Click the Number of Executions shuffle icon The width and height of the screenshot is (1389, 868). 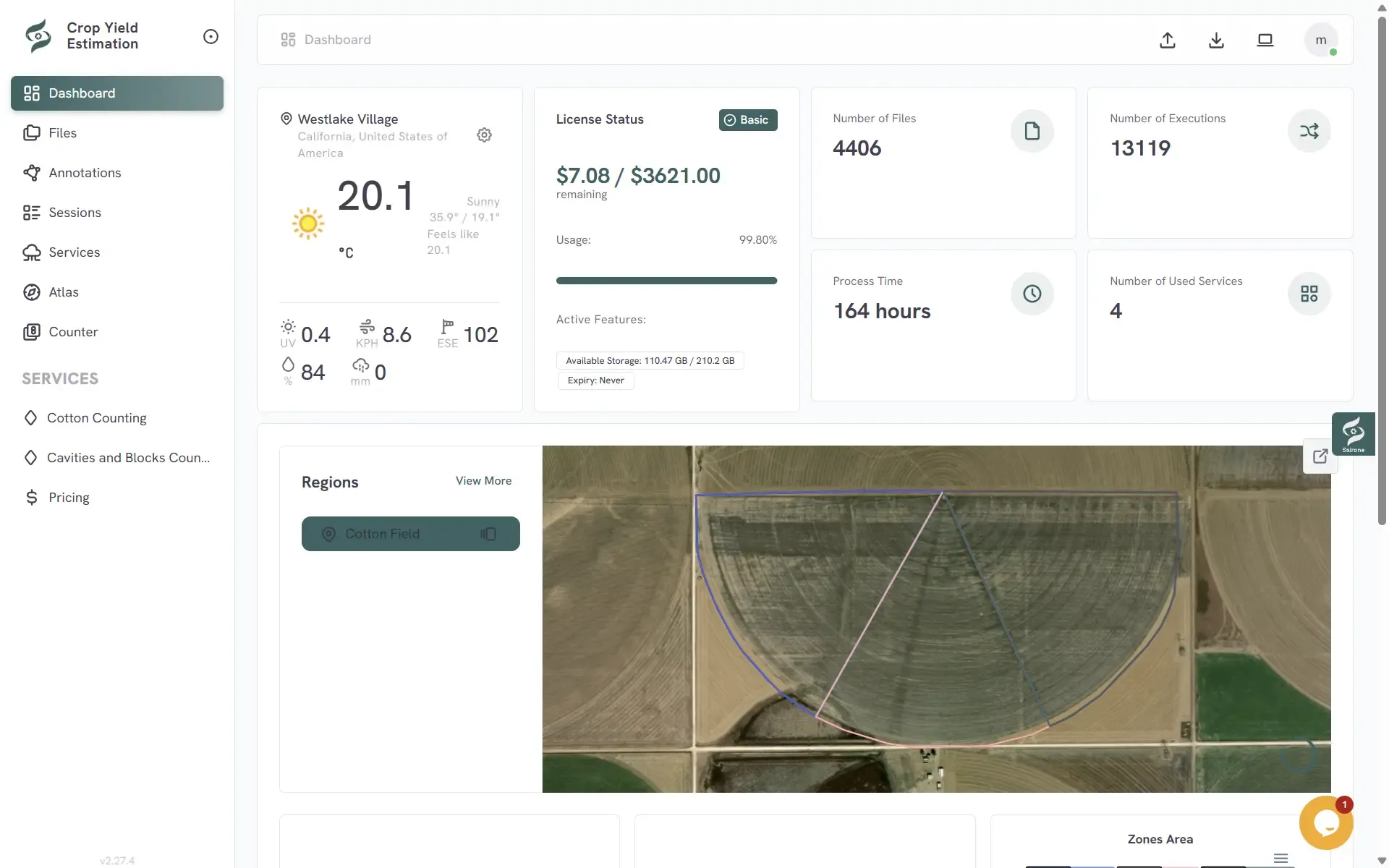pos(1309,131)
